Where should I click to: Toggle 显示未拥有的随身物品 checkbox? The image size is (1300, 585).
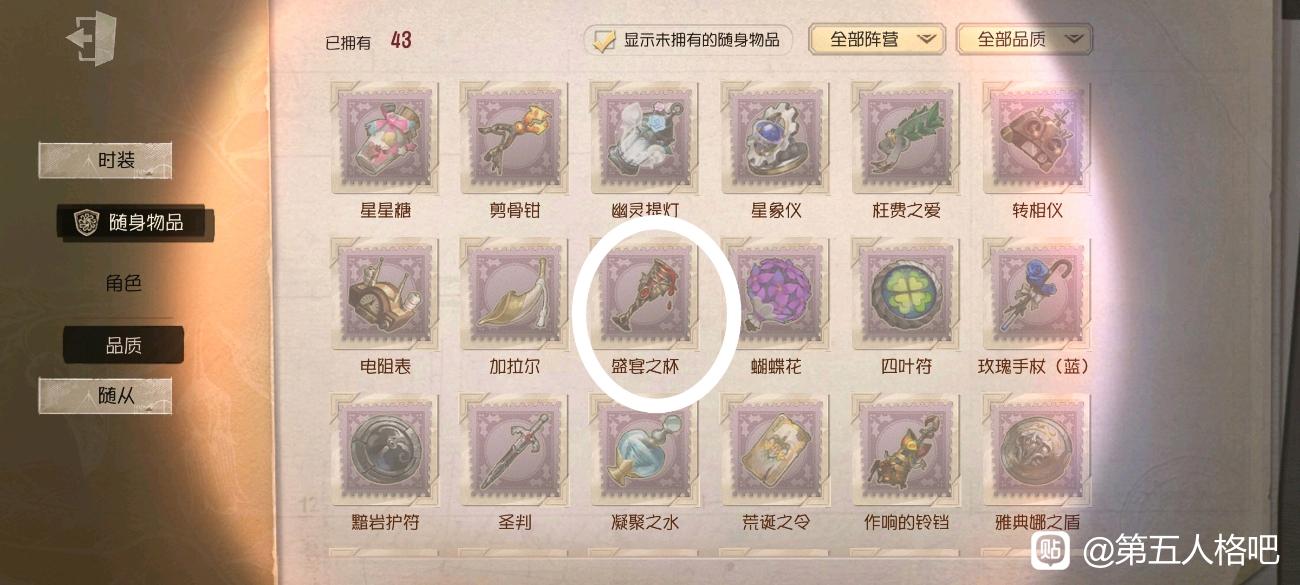point(604,40)
